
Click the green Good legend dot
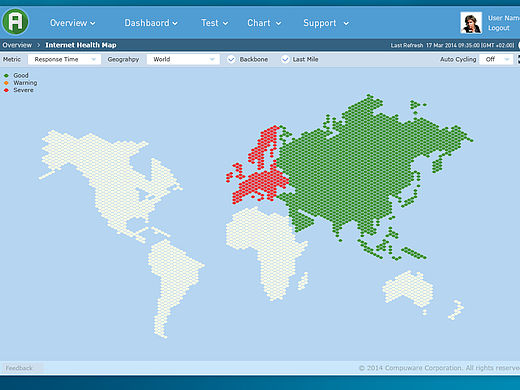coord(6,76)
